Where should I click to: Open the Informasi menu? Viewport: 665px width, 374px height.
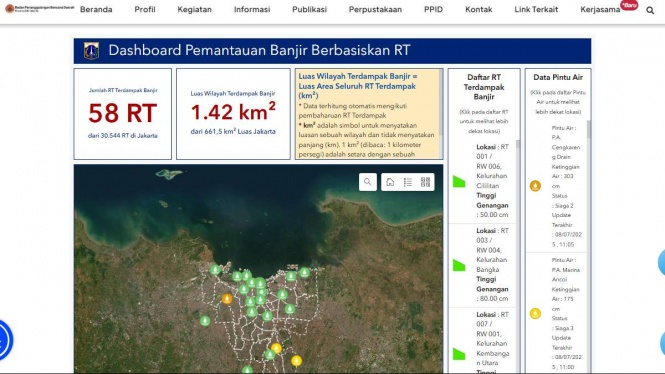(252, 9)
